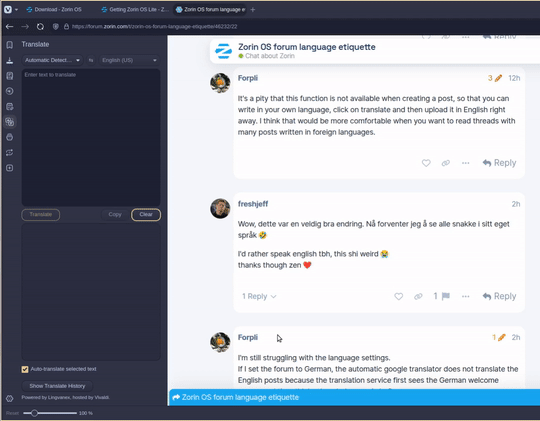Image resolution: width=540 pixels, height=421 pixels.
Task: Show site security lock info
Action: (x=66, y=27)
